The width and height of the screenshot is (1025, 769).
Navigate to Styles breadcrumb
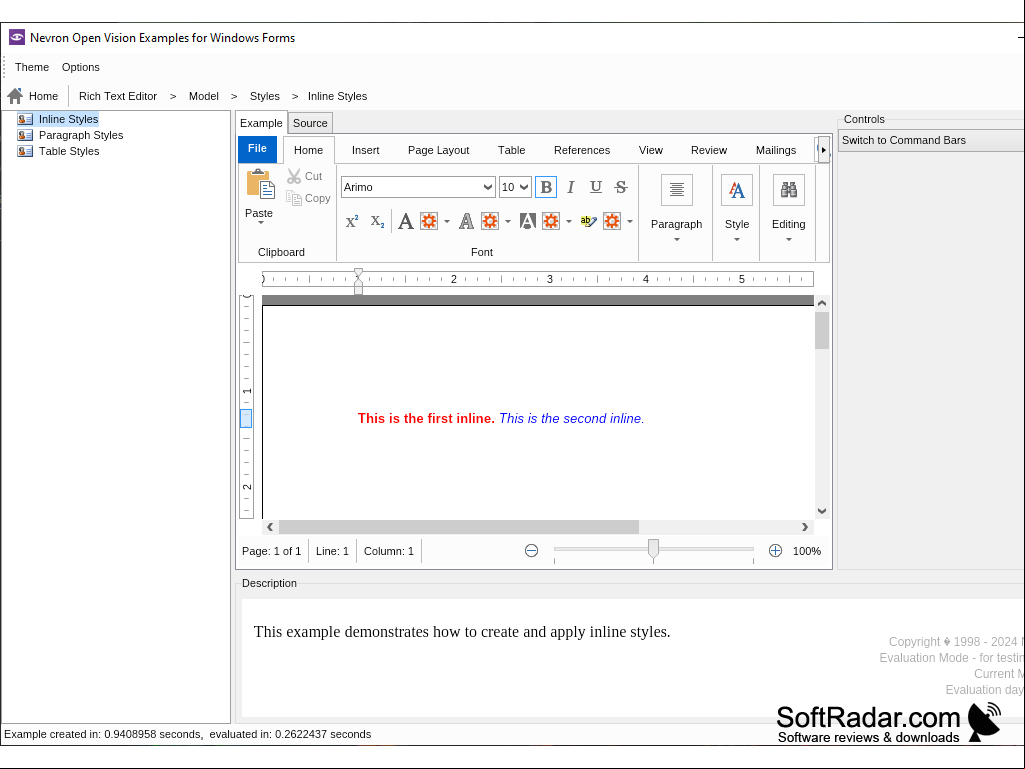[265, 96]
